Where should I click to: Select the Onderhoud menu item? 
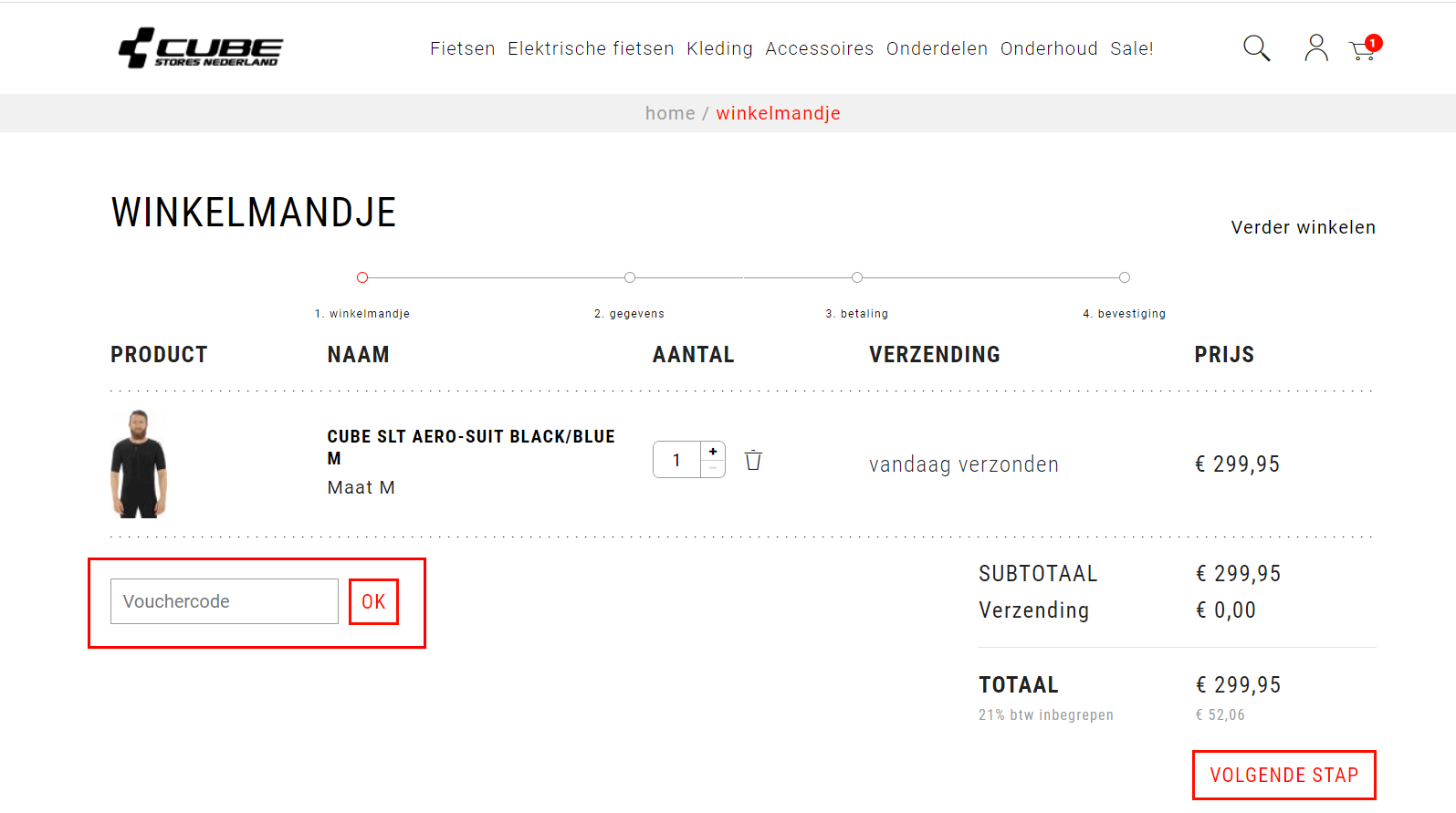1049,48
